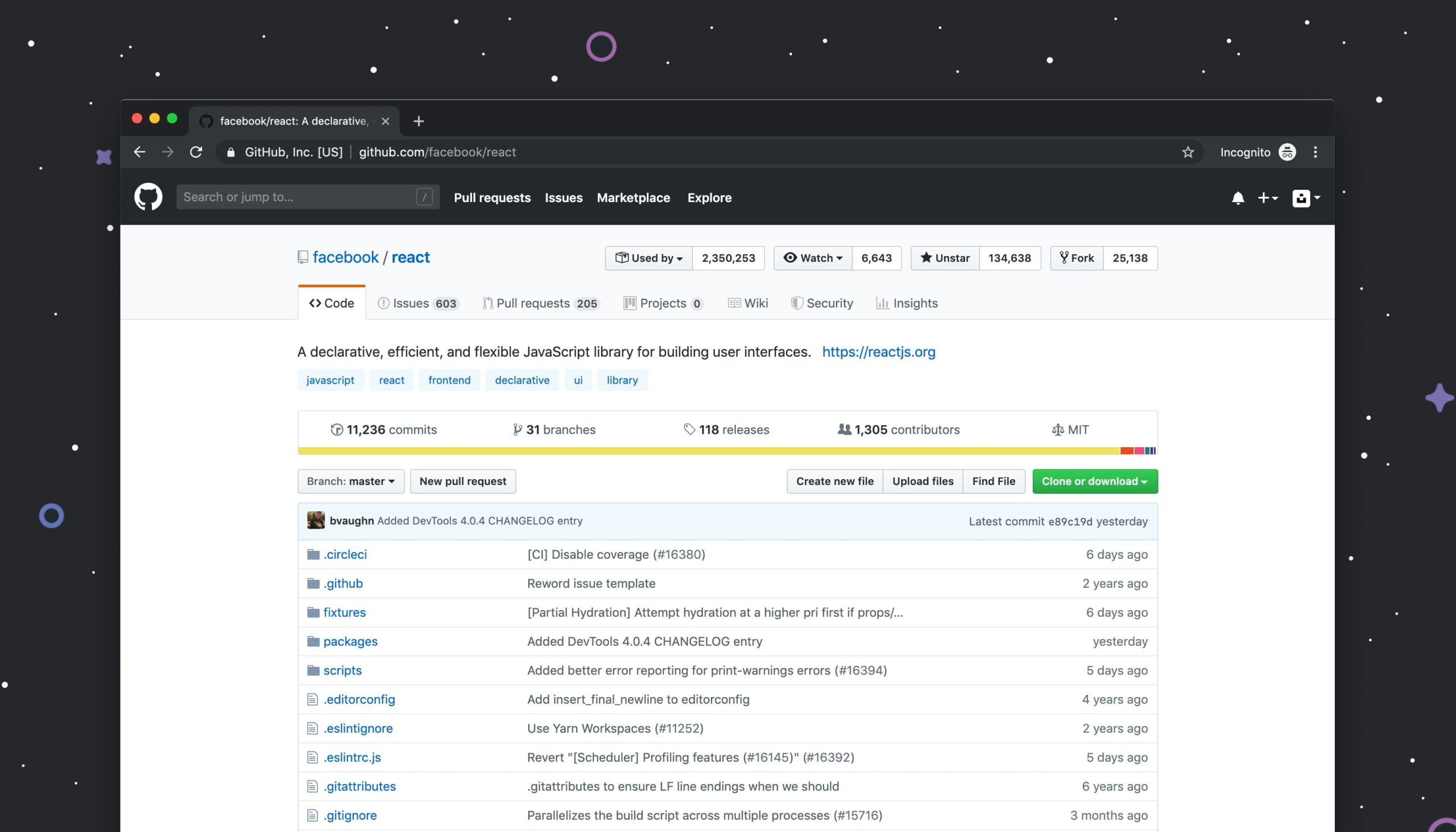Toggle incognito mode icon
This screenshot has height=832, width=1456.
[1288, 152]
